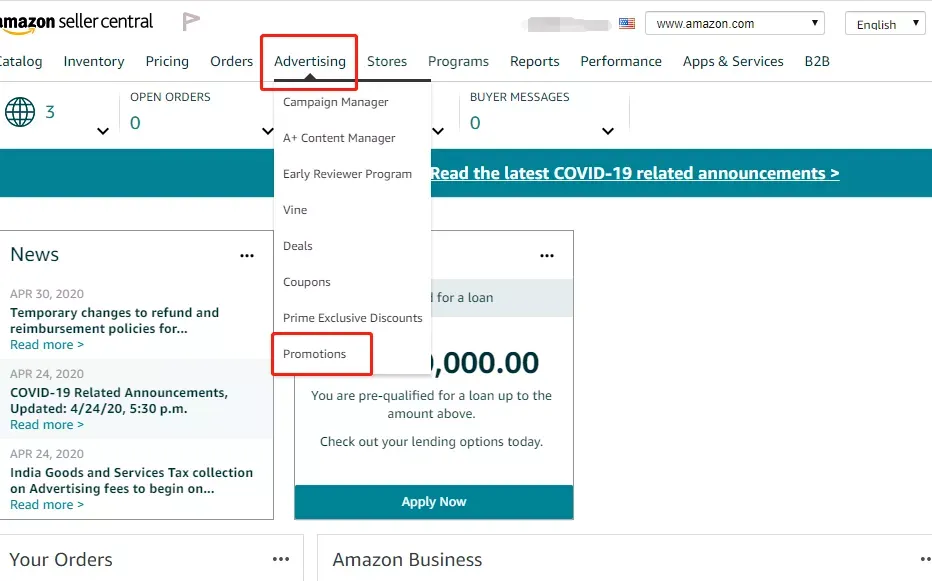Open the News panel three-dot menu
Image resolution: width=932 pixels, height=581 pixels.
[x=247, y=256]
